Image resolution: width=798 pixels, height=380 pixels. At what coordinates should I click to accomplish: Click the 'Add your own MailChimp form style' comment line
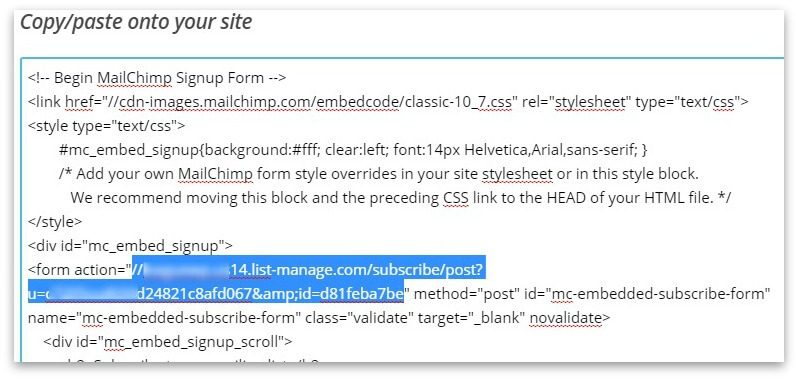point(379,174)
